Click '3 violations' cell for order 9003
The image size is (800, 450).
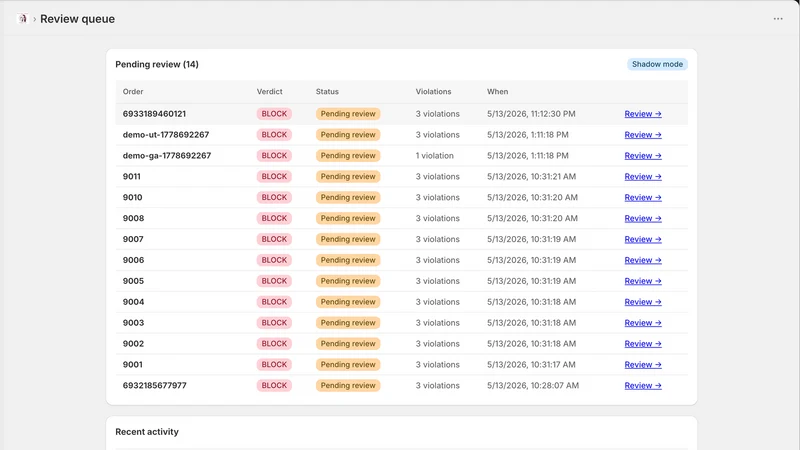tap(437, 323)
